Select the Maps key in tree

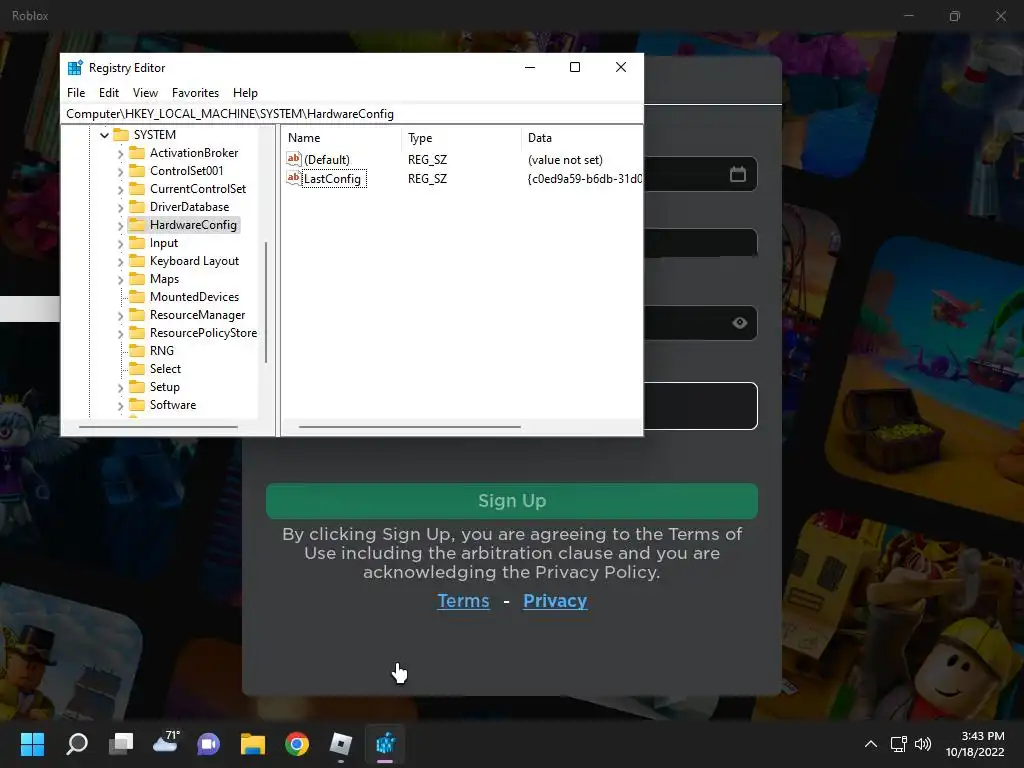(x=164, y=279)
